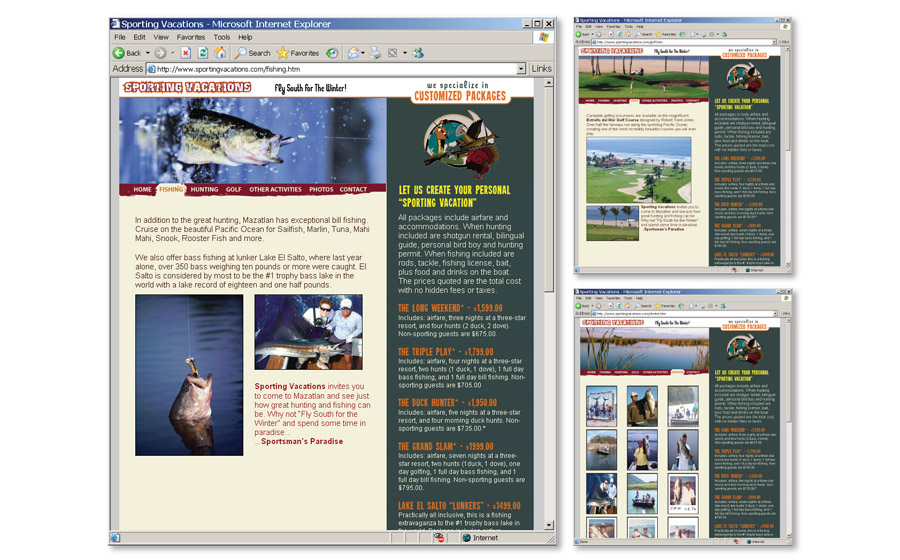Expand the Address bar dropdown arrow
Viewport: 900px width, 560px height.
[x=521, y=69]
